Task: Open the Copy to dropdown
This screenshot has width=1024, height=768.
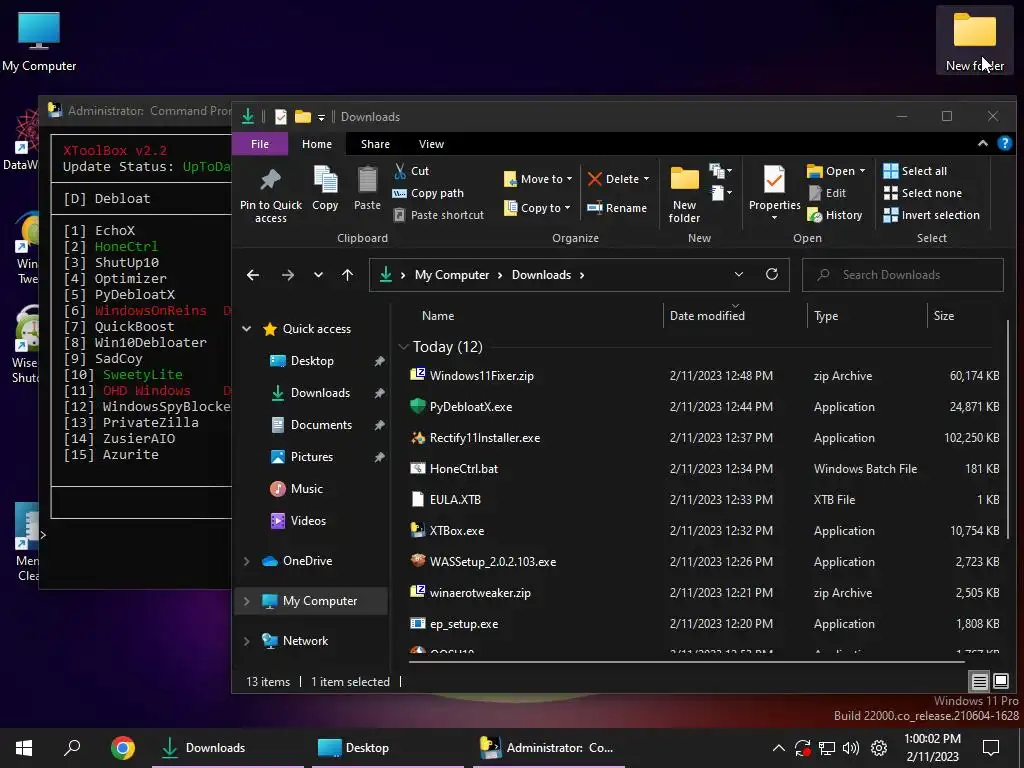Action: point(537,208)
